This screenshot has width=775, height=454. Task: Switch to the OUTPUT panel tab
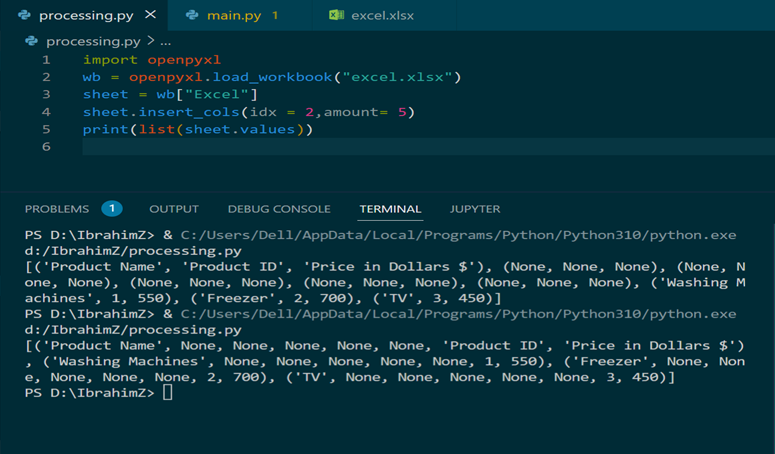(174, 209)
